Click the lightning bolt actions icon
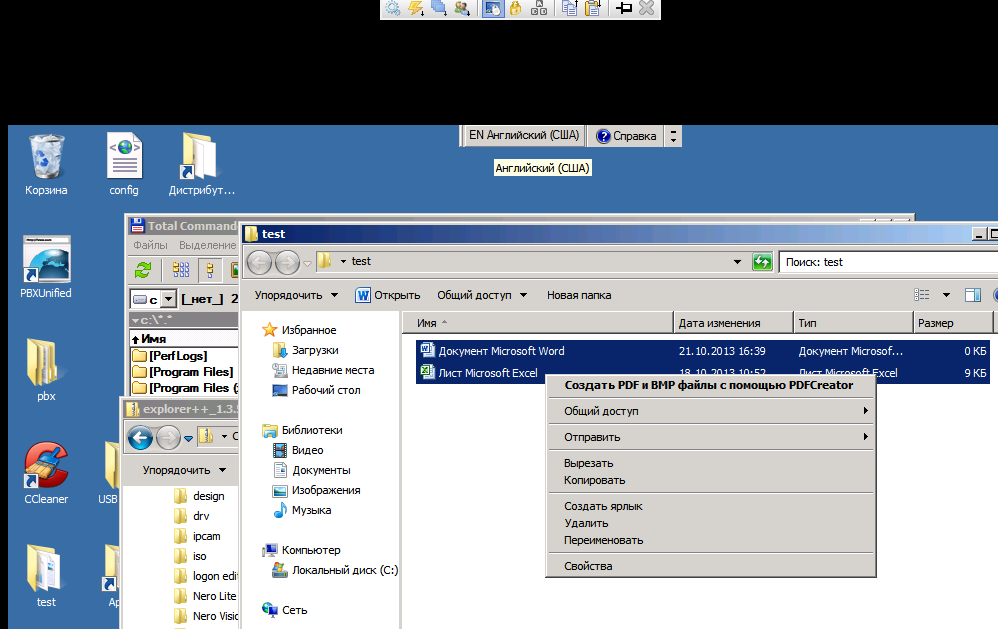The height and width of the screenshot is (629, 998). click(416, 9)
